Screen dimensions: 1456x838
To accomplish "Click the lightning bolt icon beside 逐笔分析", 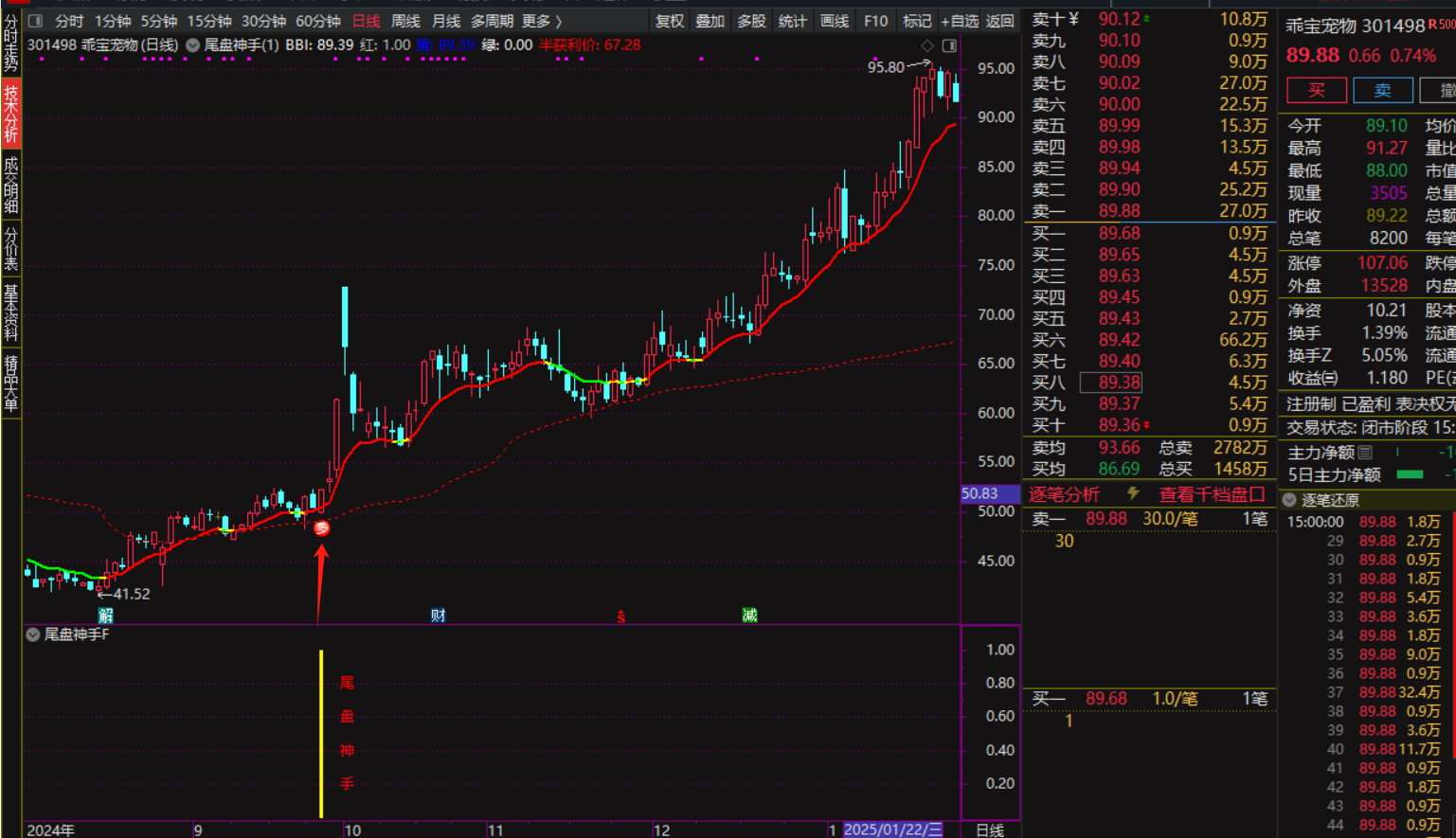I will [x=1133, y=493].
